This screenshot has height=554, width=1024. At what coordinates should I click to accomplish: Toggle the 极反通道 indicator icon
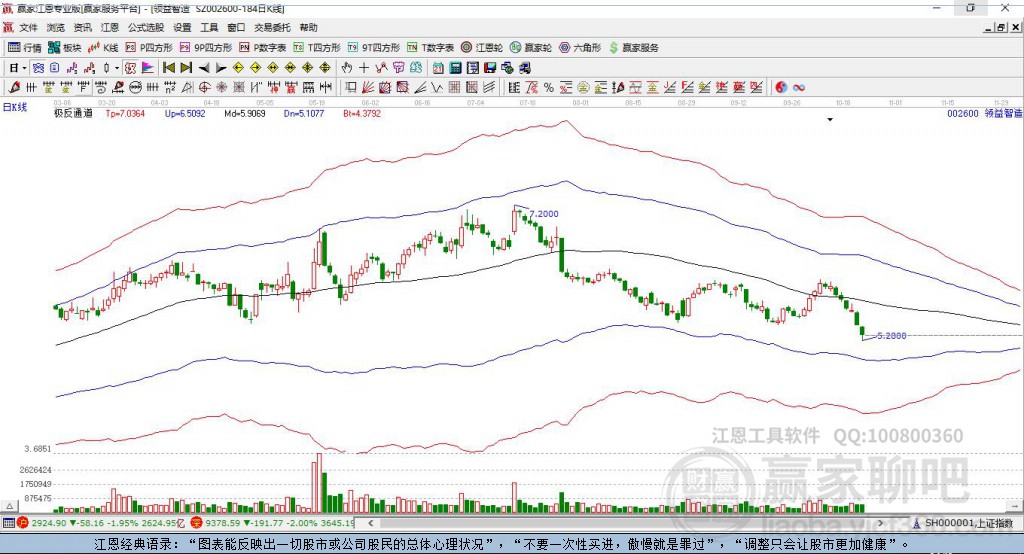click(131, 68)
